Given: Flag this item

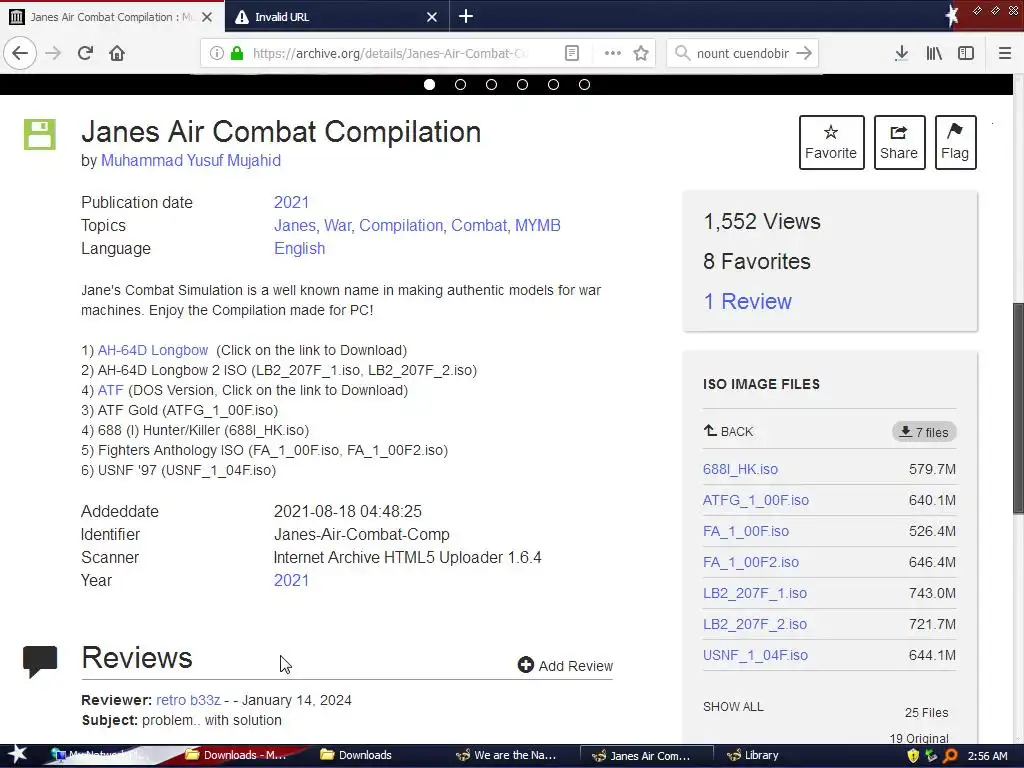Looking at the screenshot, I should click(955, 142).
